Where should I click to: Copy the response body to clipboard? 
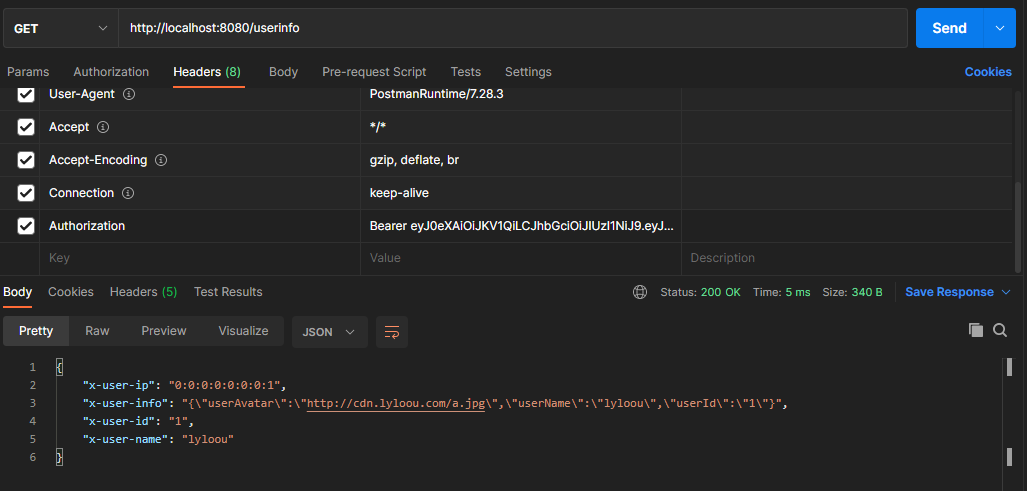pos(976,330)
